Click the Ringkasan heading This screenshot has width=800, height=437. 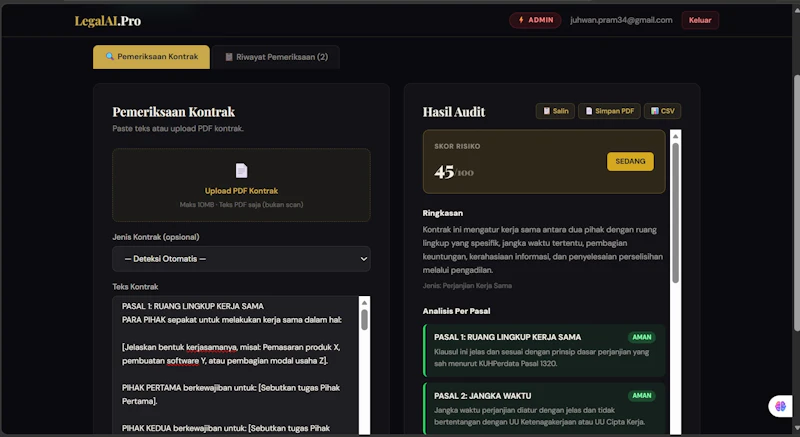(443, 213)
